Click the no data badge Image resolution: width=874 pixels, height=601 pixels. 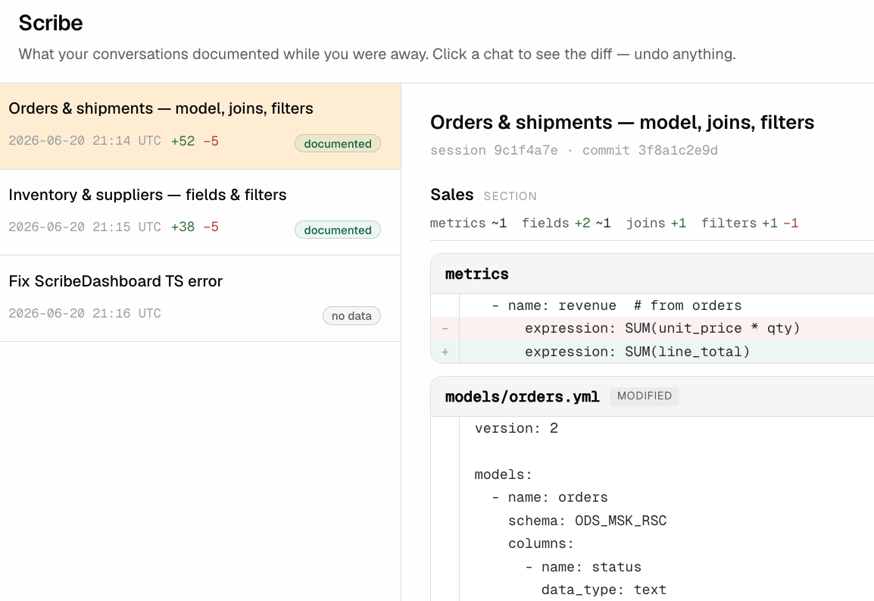(351, 316)
